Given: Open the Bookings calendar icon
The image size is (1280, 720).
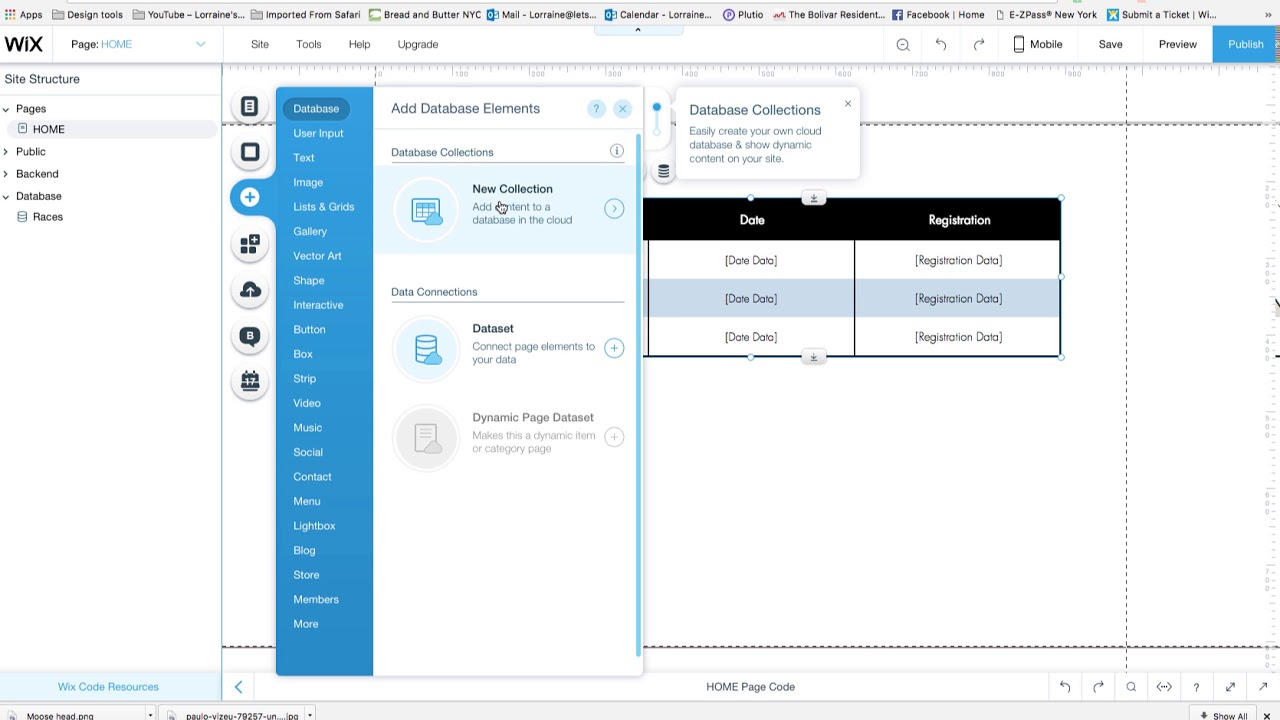Looking at the screenshot, I should [250, 381].
